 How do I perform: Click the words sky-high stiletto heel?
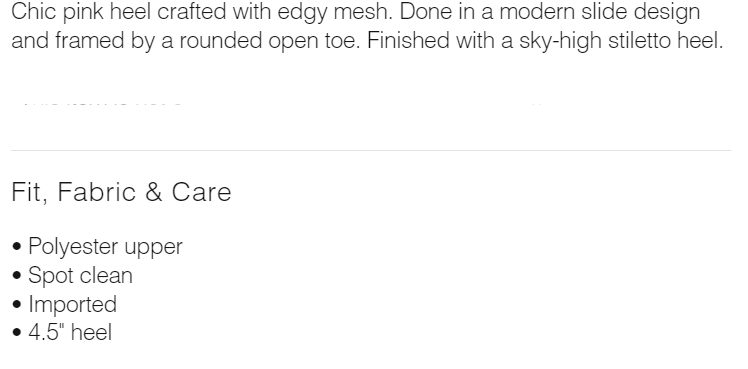pos(620,41)
